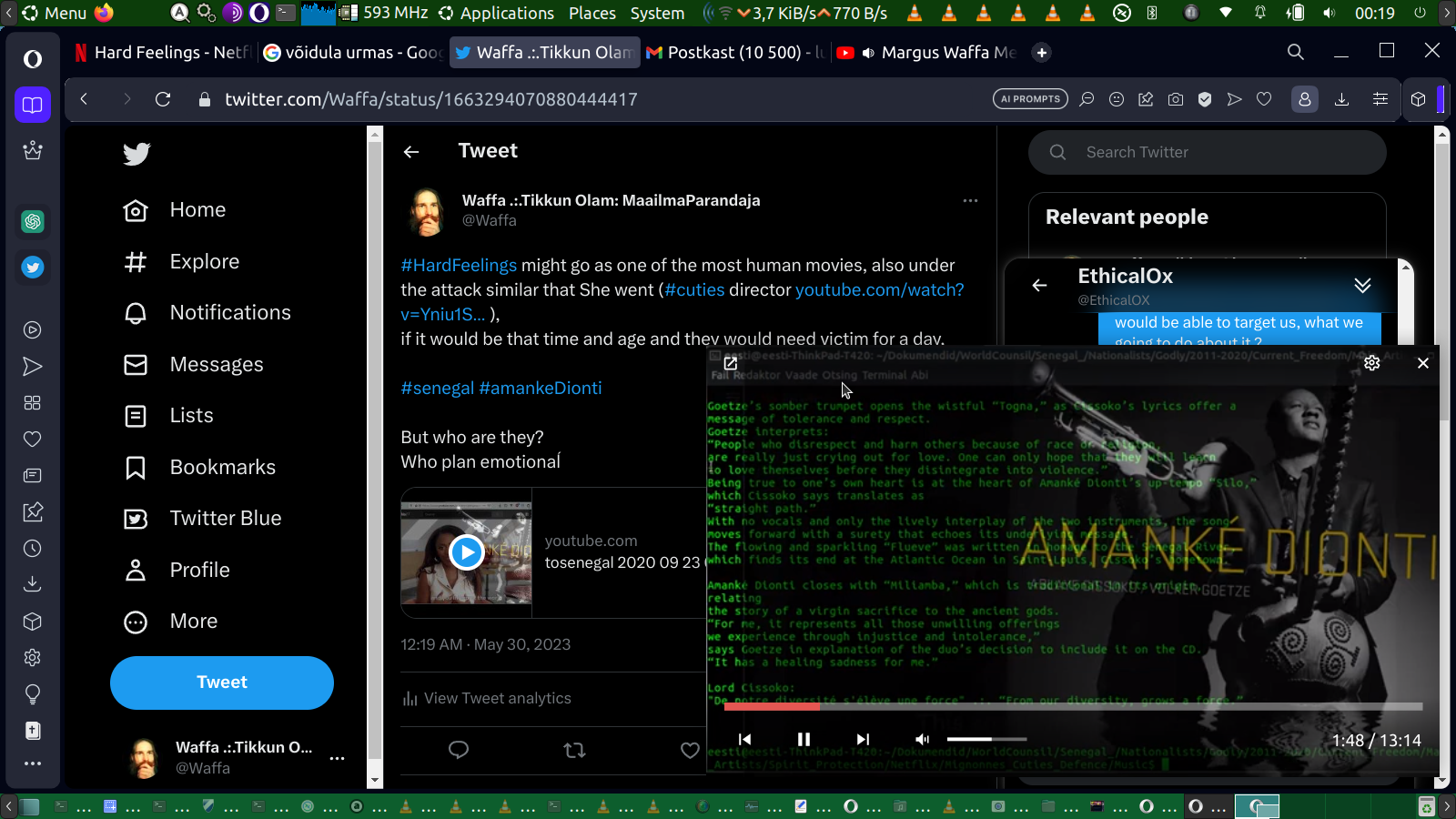Click the blue Tweet compose button
The height and width of the screenshot is (819, 1456).
(222, 682)
